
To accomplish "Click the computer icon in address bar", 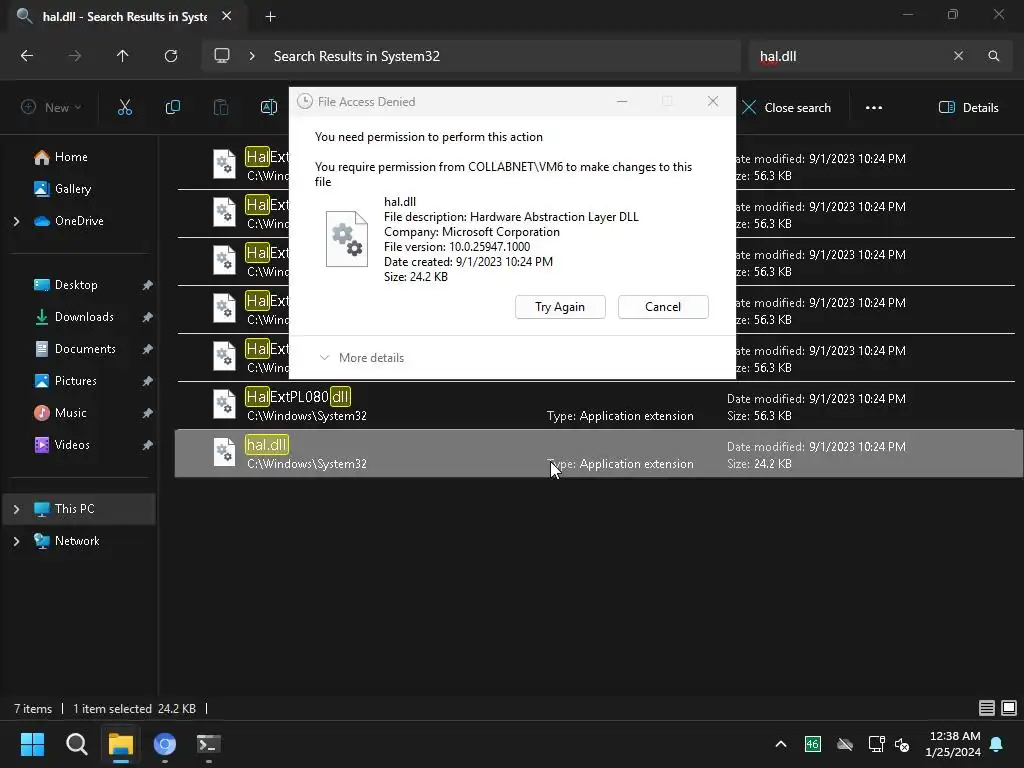I will (x=222, y=56).
